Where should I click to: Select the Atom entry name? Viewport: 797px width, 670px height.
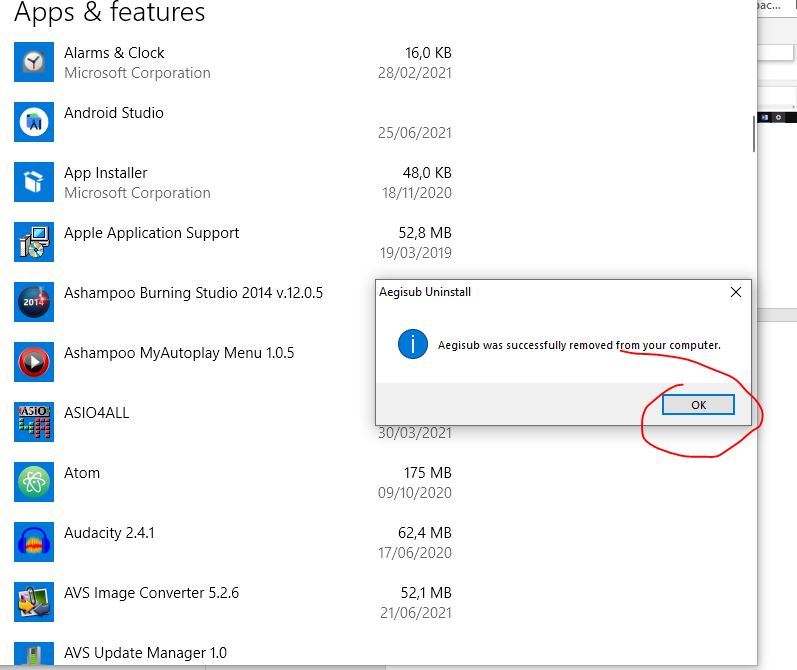tap(82, 473)
